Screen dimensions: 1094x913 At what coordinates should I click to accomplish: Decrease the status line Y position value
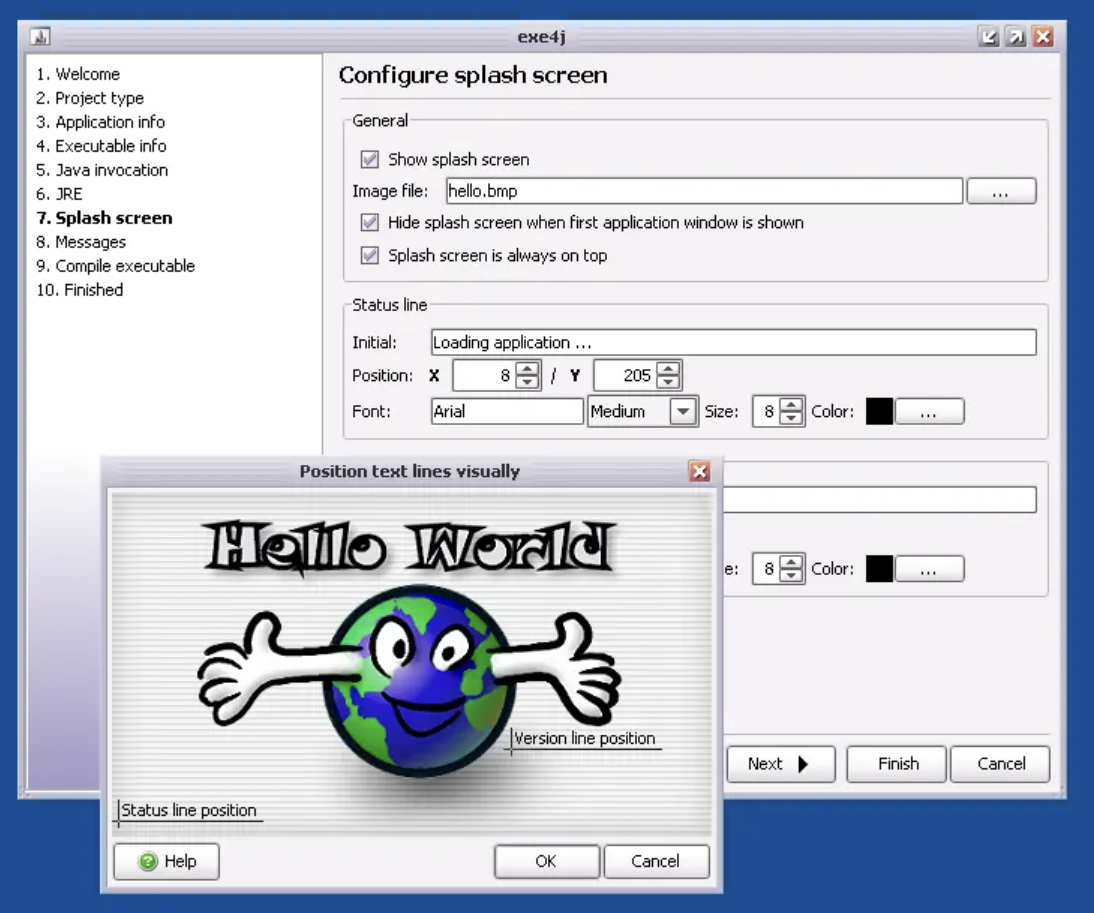coord(669,383)
